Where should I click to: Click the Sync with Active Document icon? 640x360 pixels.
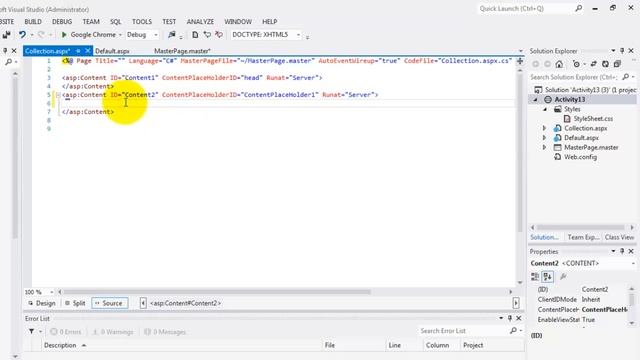(x=593, y=64)
